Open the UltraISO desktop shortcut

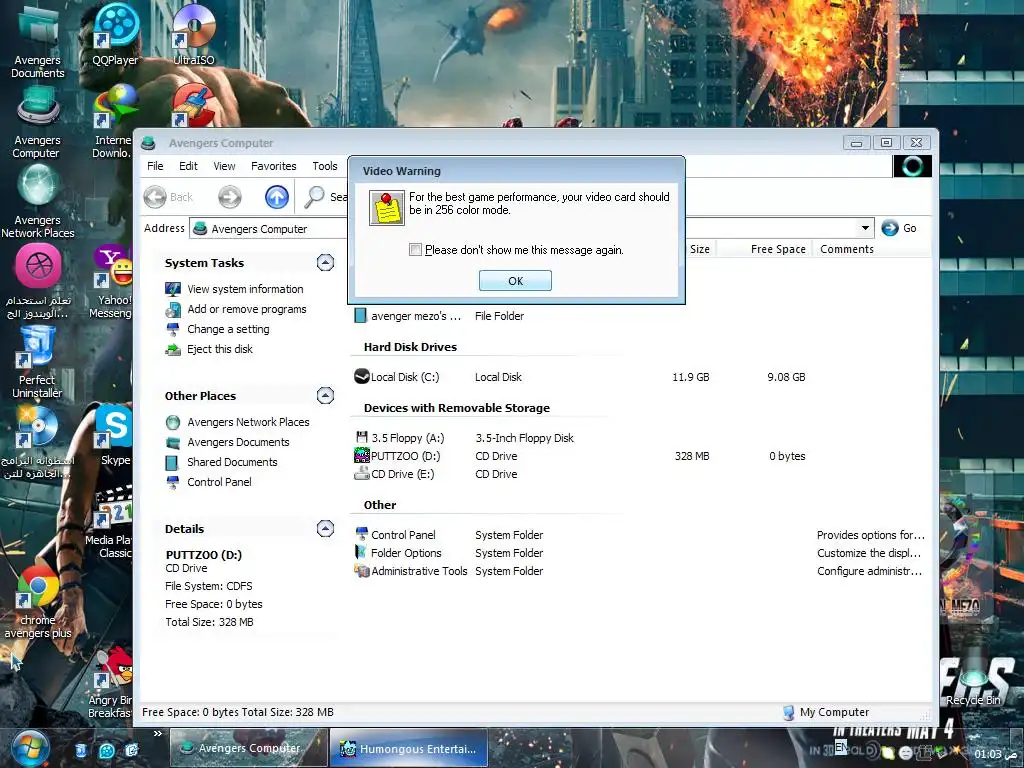[x=193, y=34]
